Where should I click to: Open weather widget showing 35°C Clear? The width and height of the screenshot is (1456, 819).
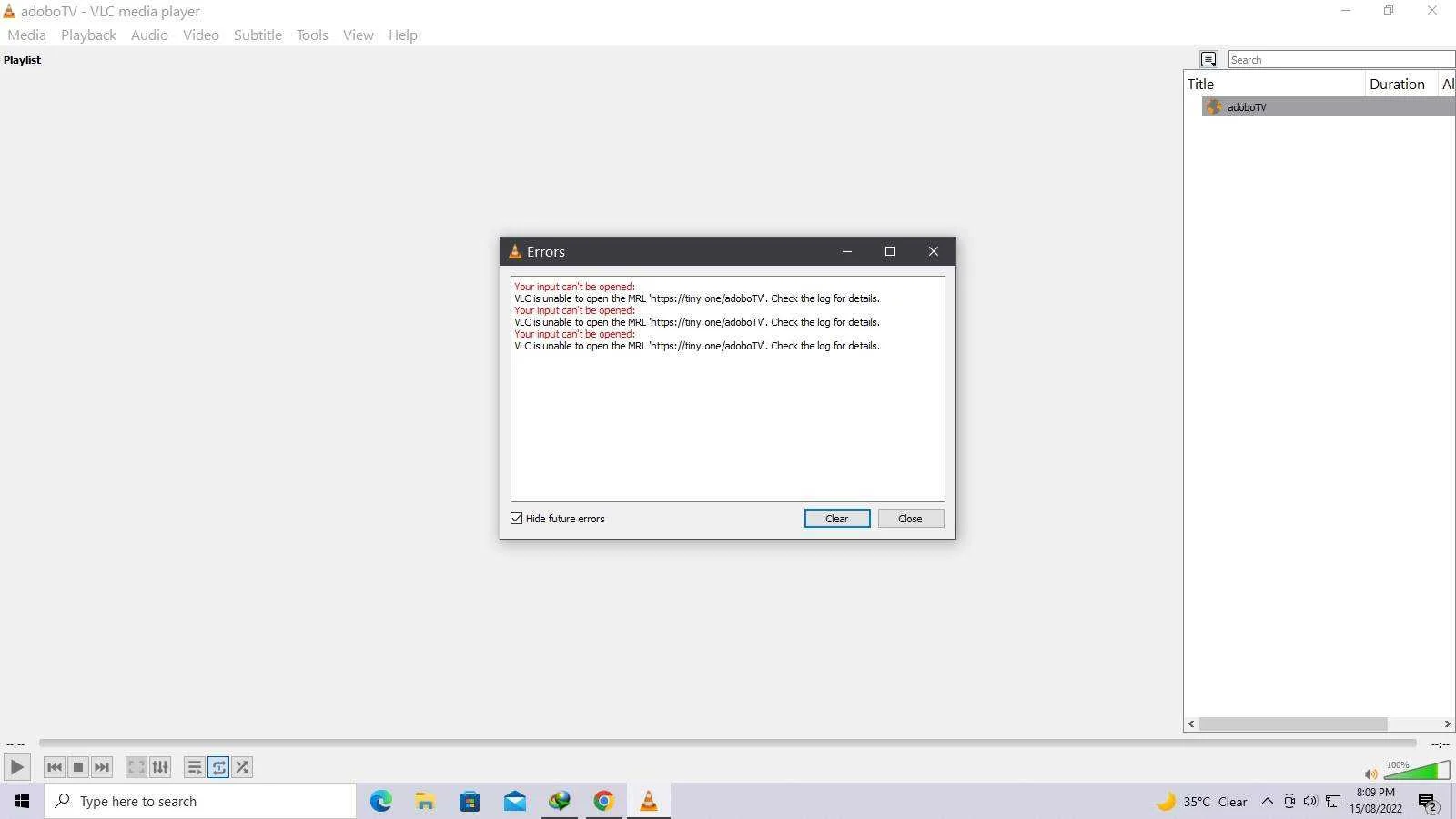pyautogui.click(x=1201, y=802)
